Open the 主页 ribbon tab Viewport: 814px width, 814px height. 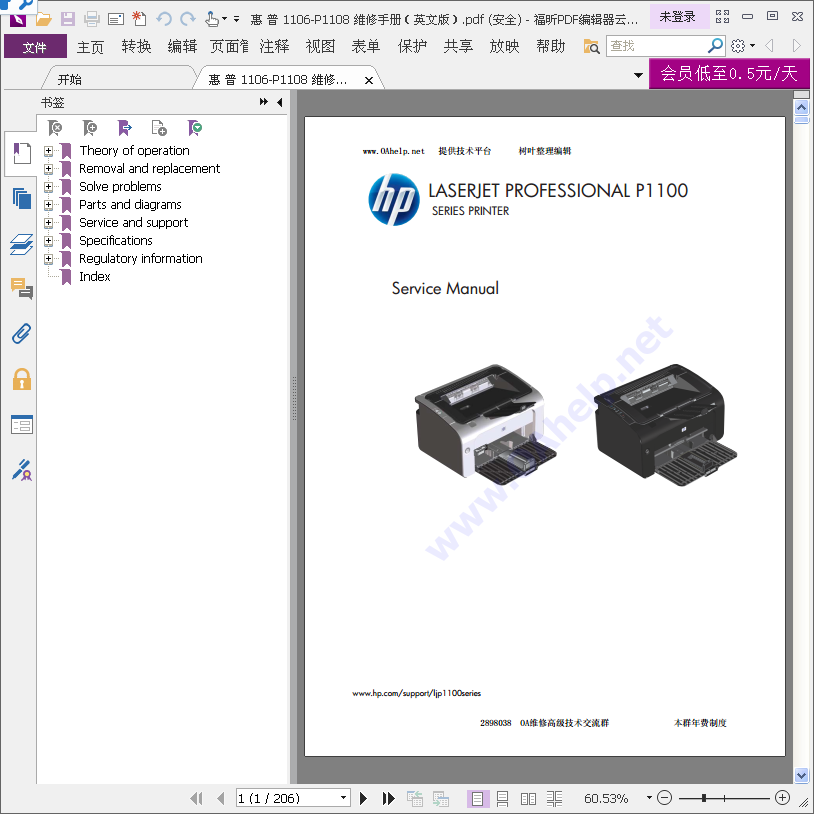point(90,47)
